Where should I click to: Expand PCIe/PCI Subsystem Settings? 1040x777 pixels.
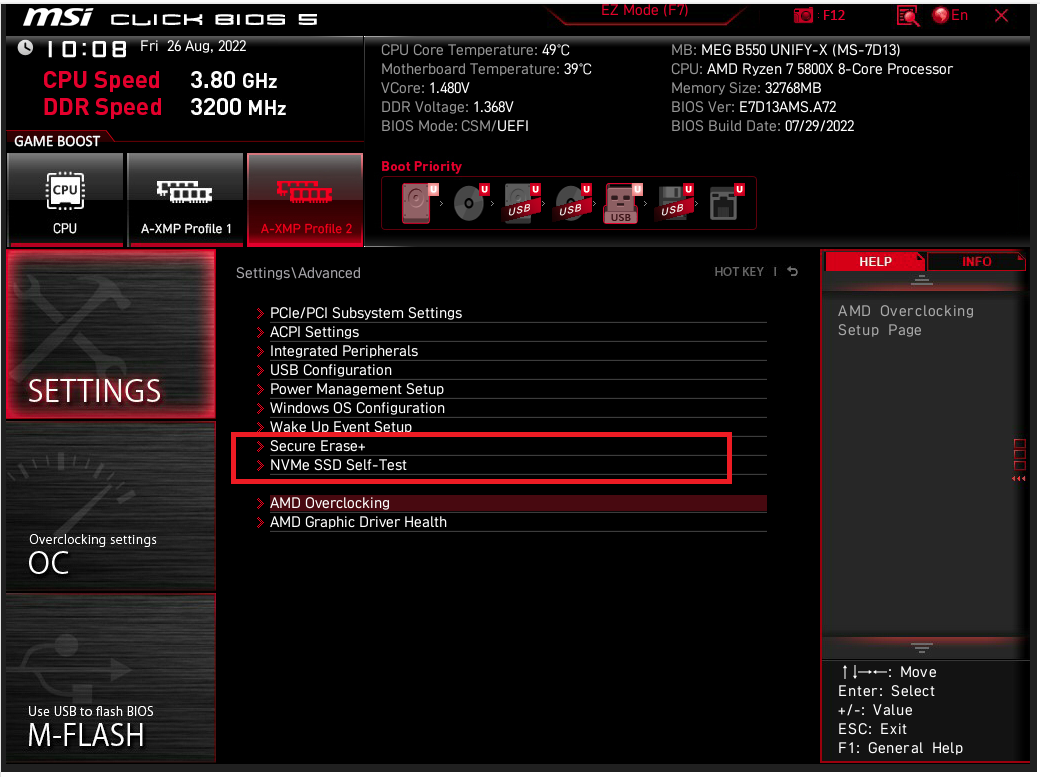(511, 313)
